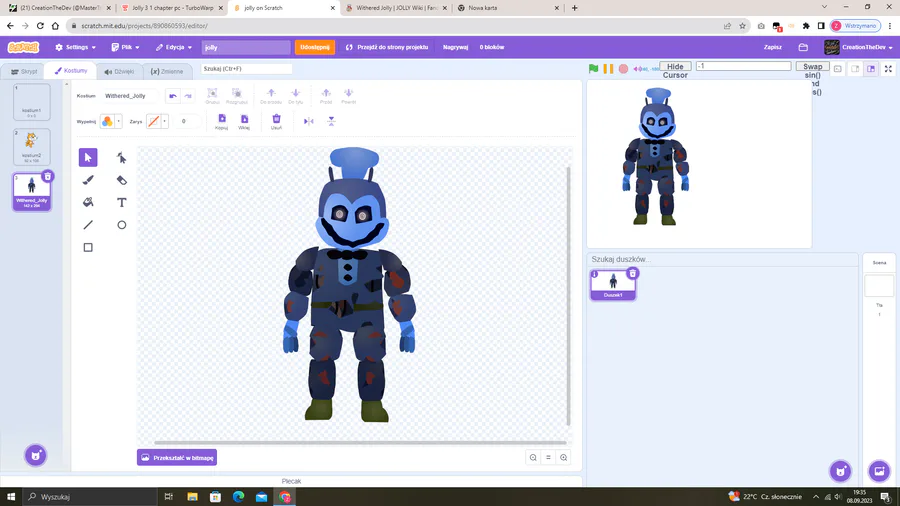Switch to the Dźwięki tab
This screenshot has width=900, height=506.
119,72
